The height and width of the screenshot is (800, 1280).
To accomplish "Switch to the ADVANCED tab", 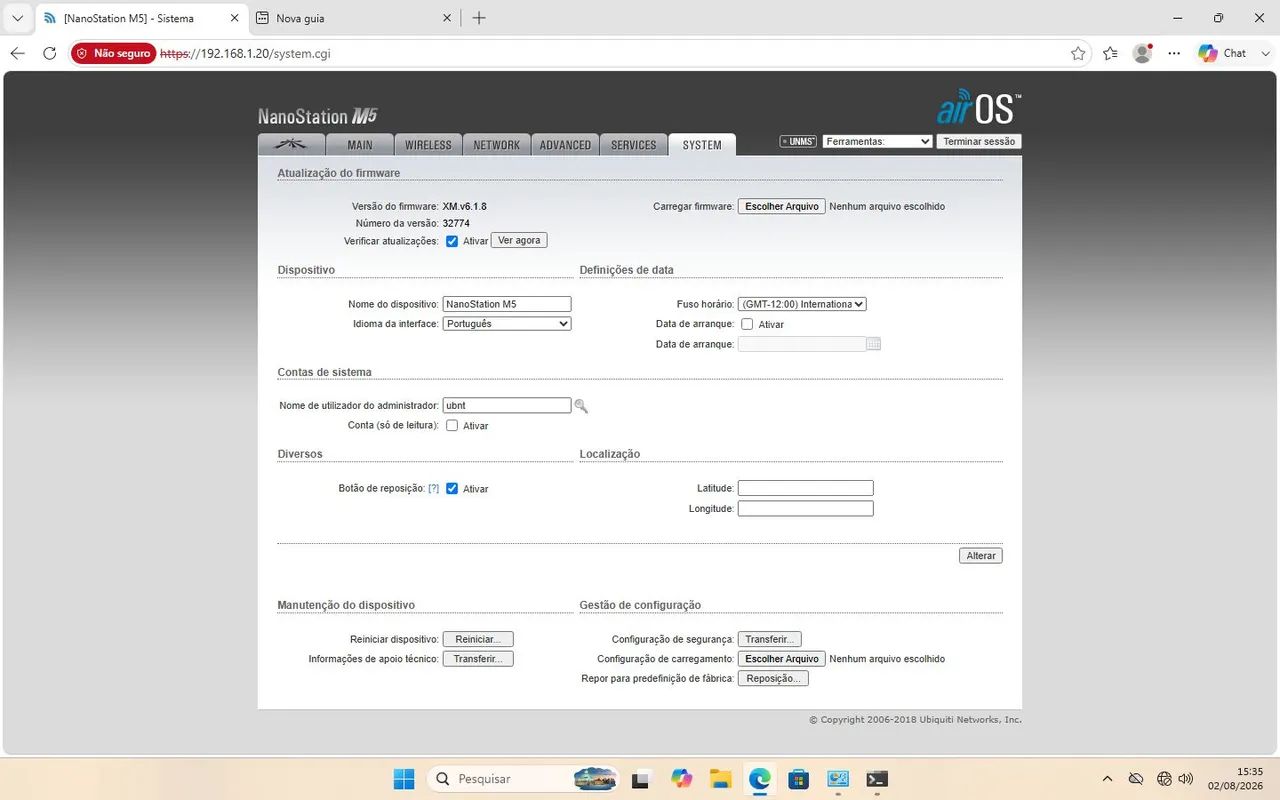I will tap(565, 145).
